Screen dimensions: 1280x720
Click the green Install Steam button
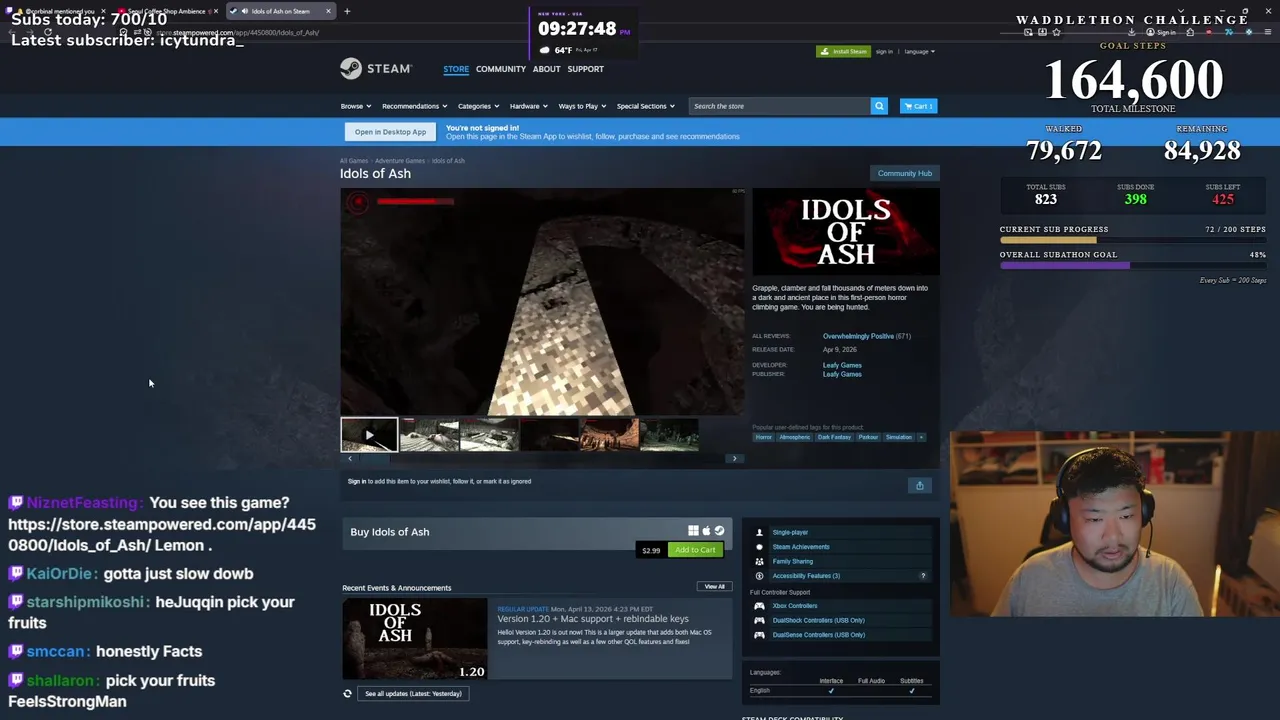pyautogui.click(x=843, y=51)
